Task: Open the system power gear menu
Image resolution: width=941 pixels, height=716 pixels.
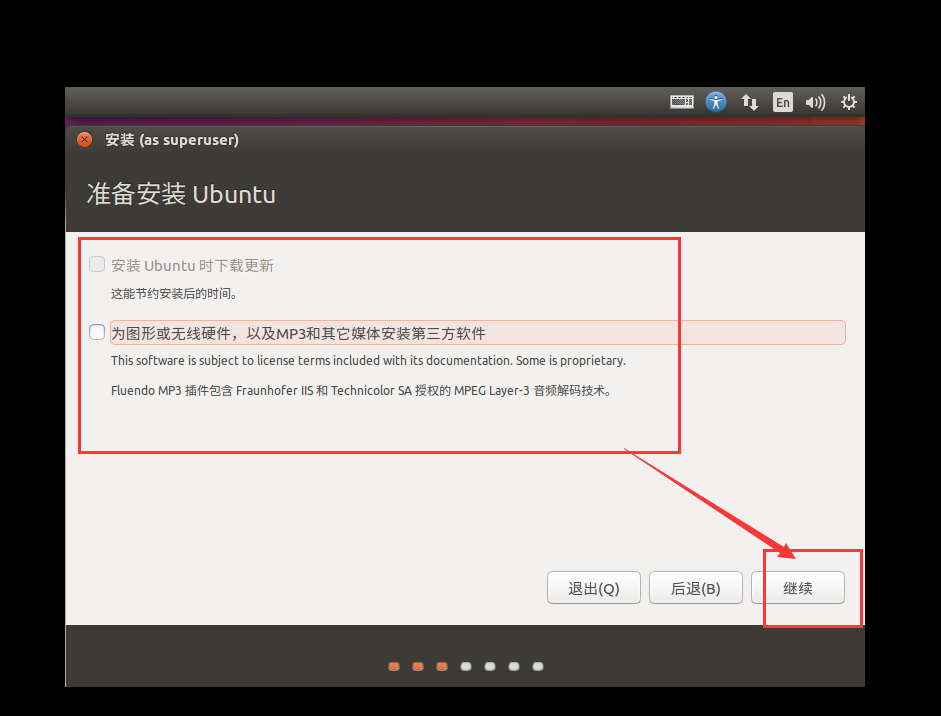Action: [848, 102]
